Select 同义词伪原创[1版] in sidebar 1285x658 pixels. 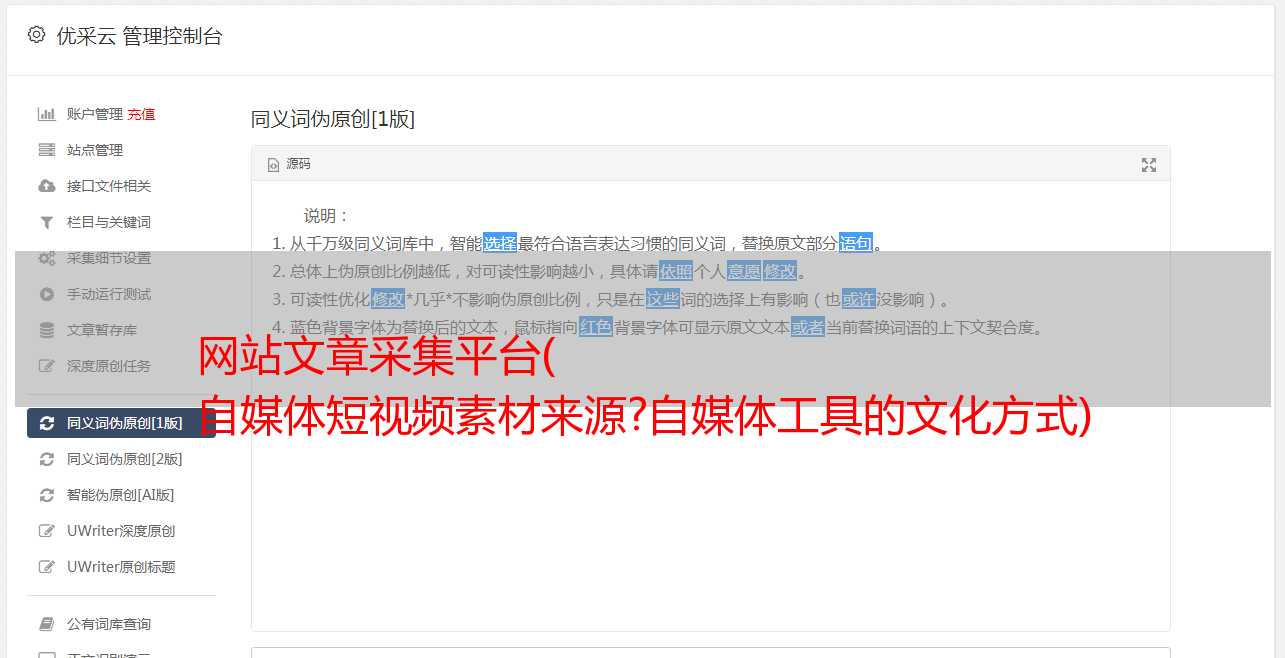pos(121,423)
